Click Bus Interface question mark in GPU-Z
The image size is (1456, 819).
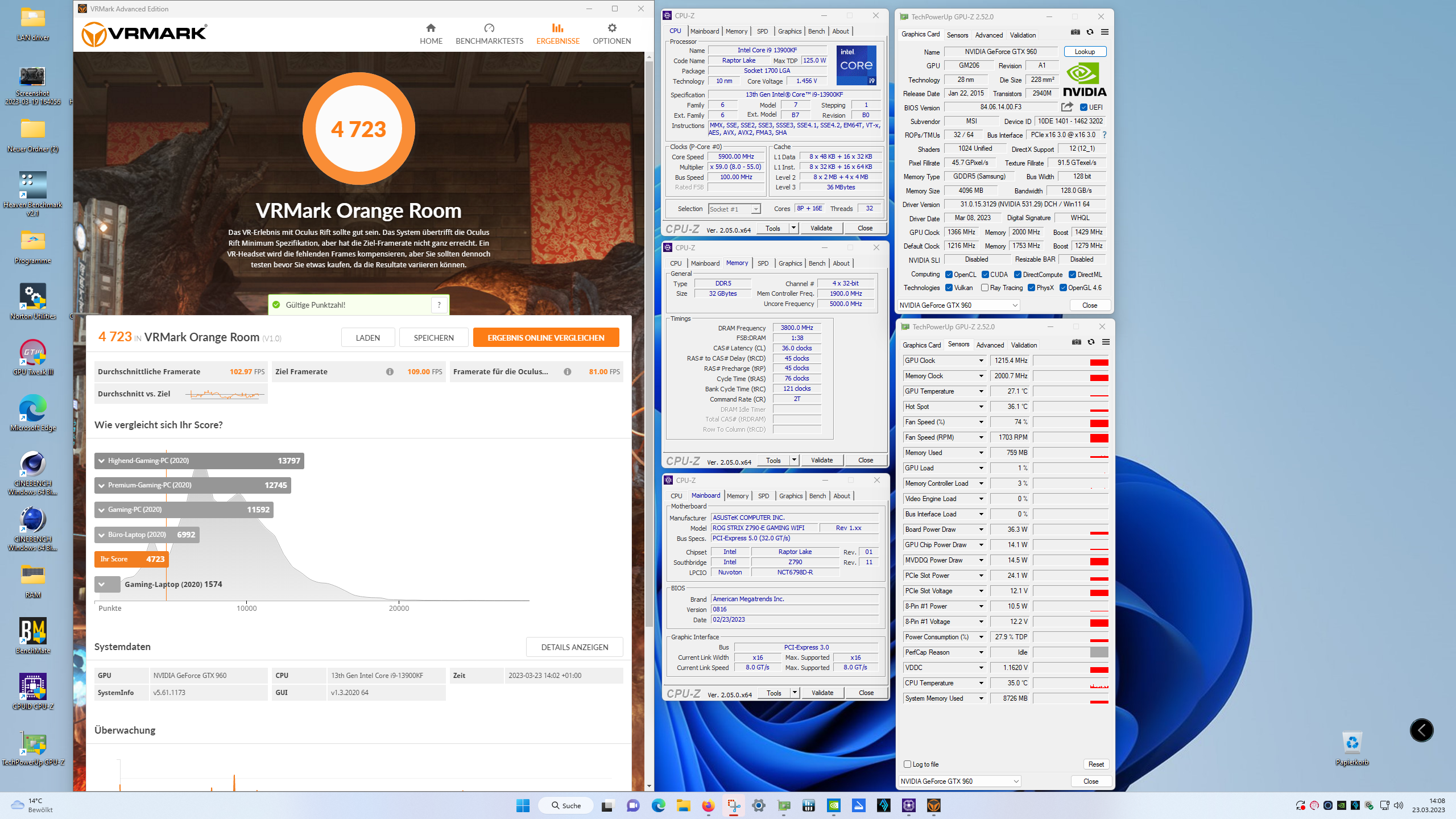click(x=1105, y=135)
